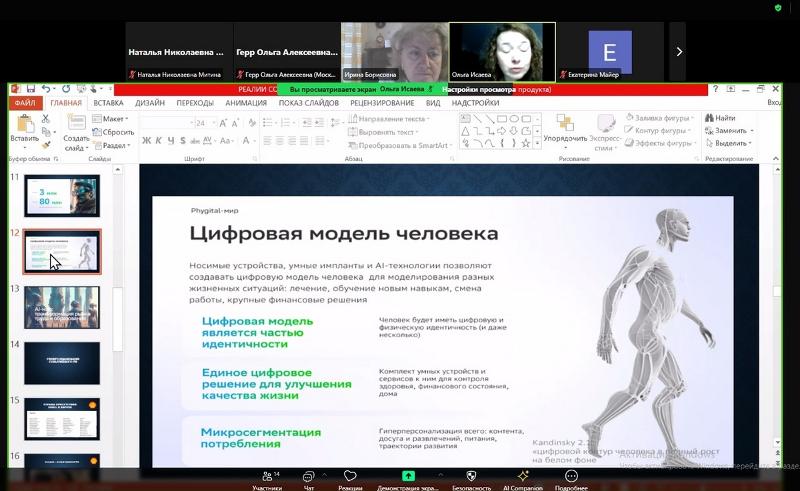
Task: Open the More (Подробнее) options icon
Action: point(571,477)
